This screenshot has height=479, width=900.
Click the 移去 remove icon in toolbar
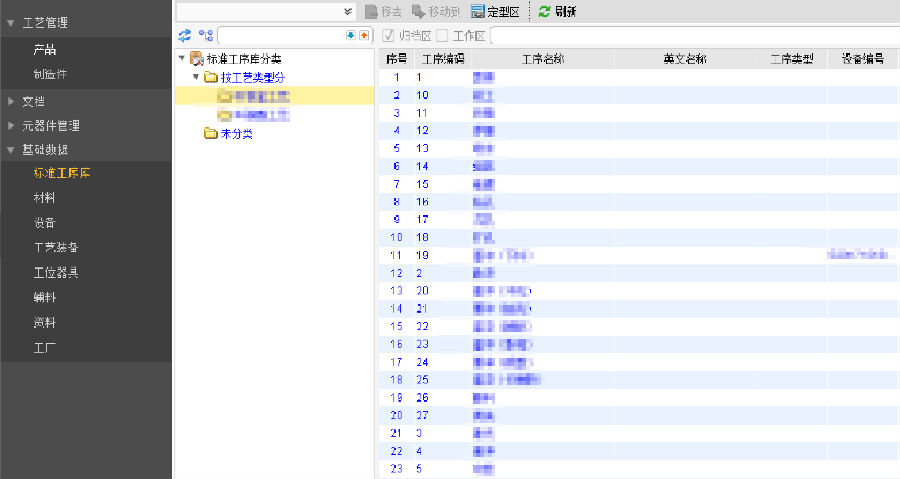click(x=371, y=12)
